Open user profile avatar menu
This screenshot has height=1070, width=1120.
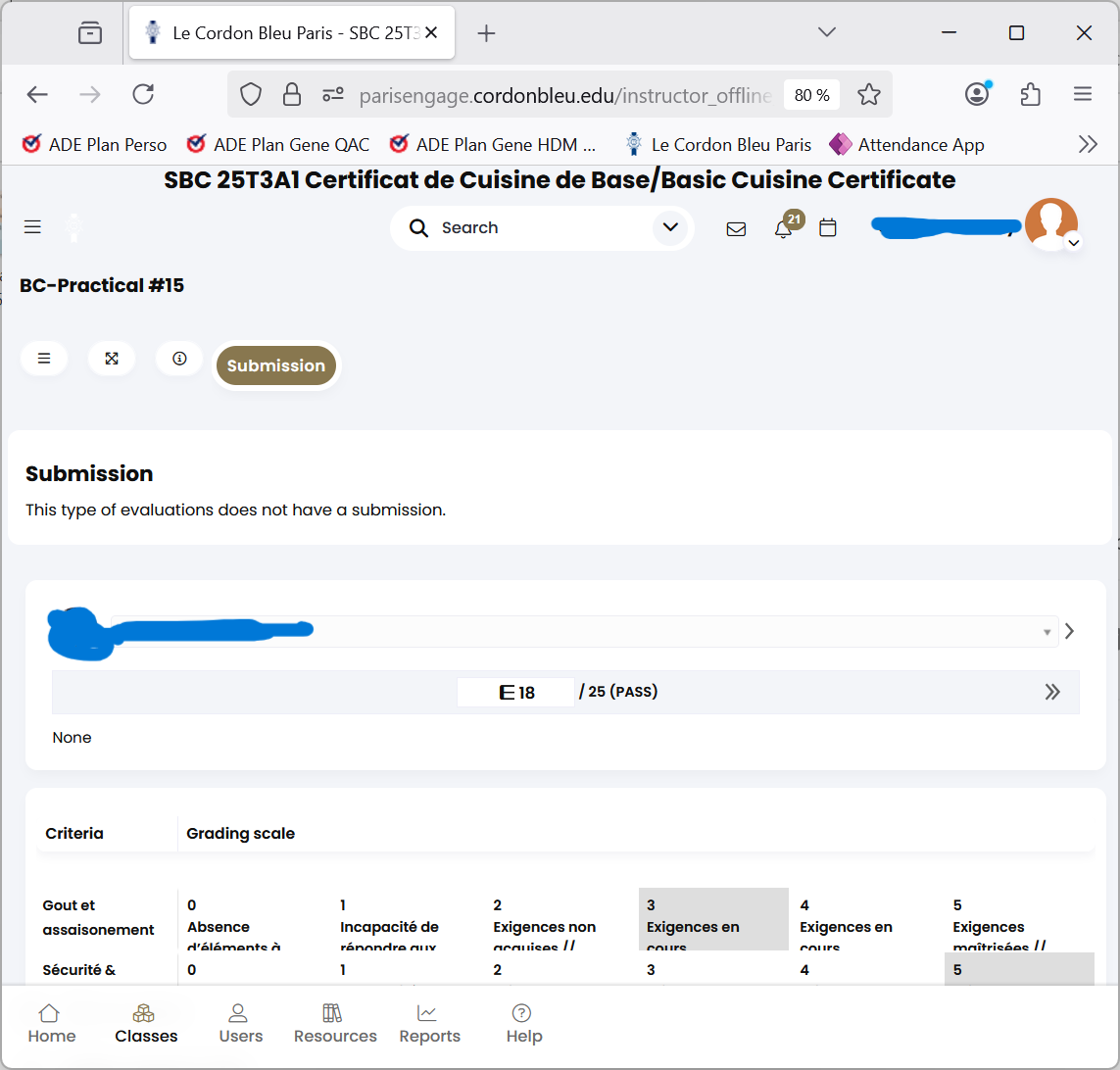pos(1052,224)
